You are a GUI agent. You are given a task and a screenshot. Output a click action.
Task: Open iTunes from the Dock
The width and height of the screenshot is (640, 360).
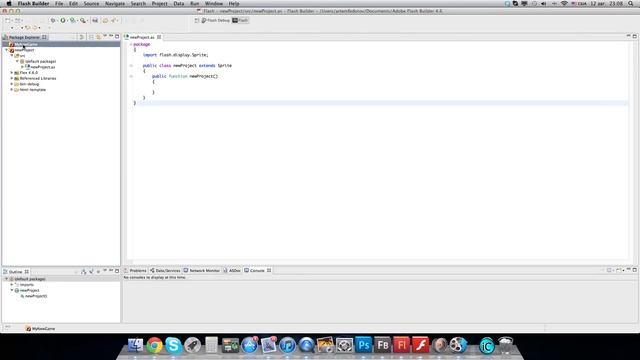point(287,345)
